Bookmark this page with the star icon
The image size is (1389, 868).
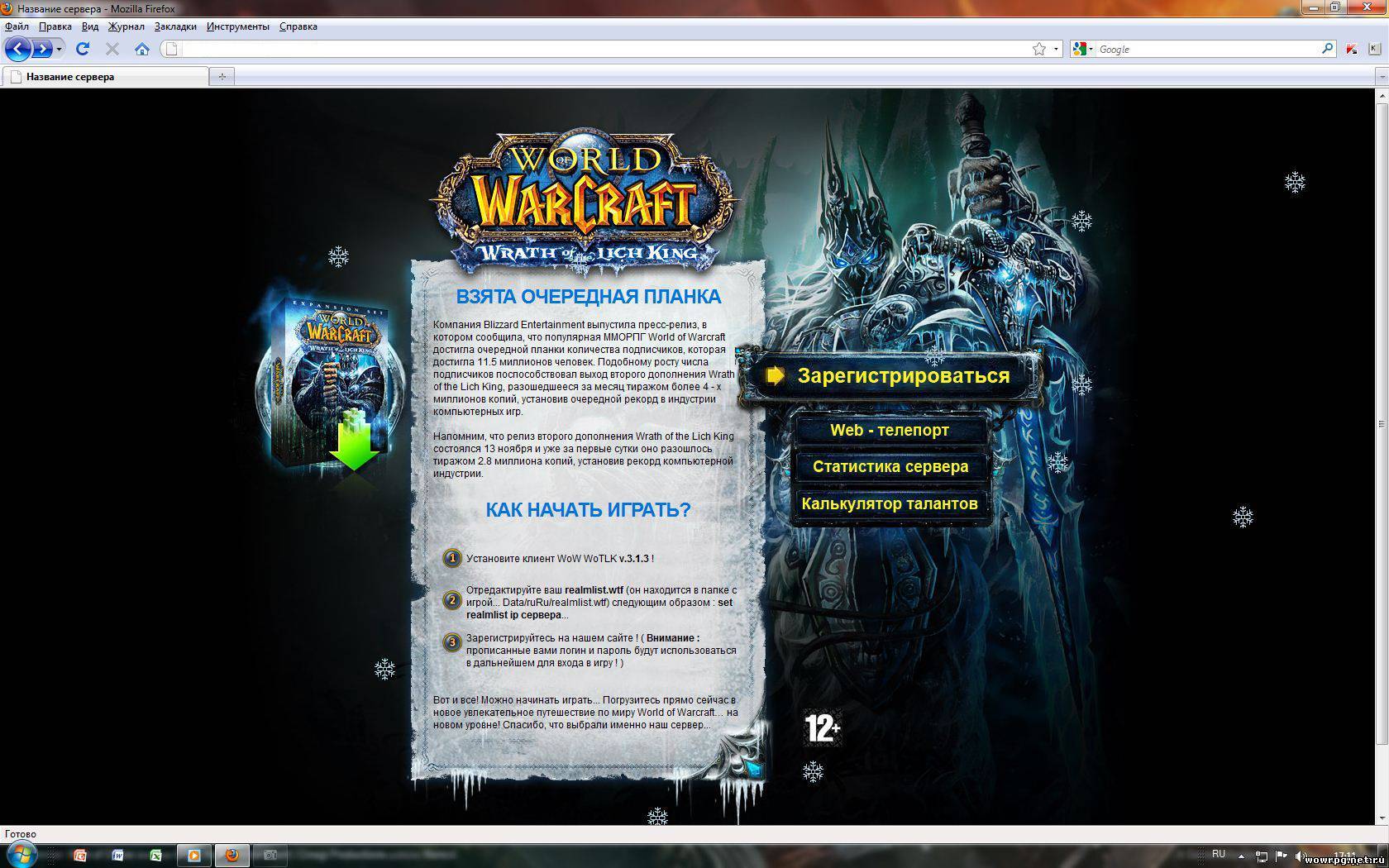click(x=1039, y=49)
